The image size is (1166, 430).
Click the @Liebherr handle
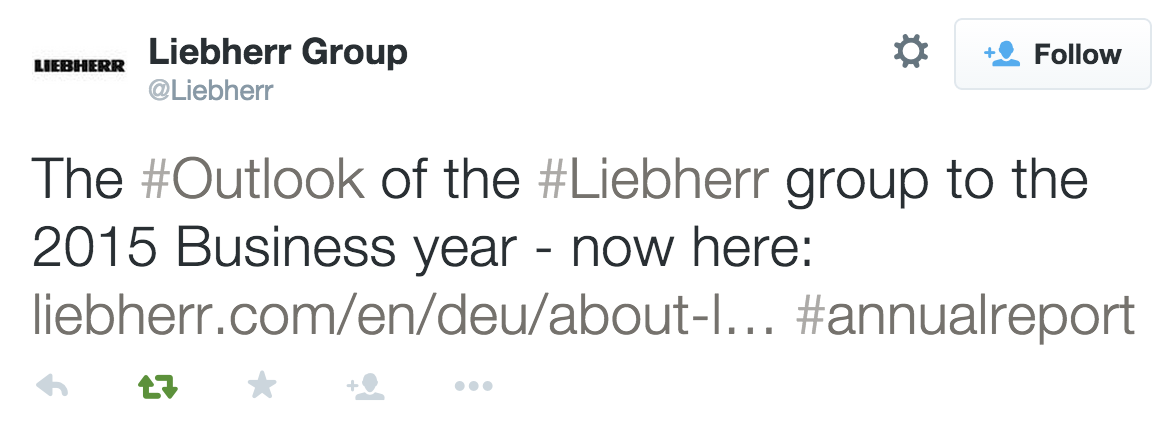click(210, 90)
